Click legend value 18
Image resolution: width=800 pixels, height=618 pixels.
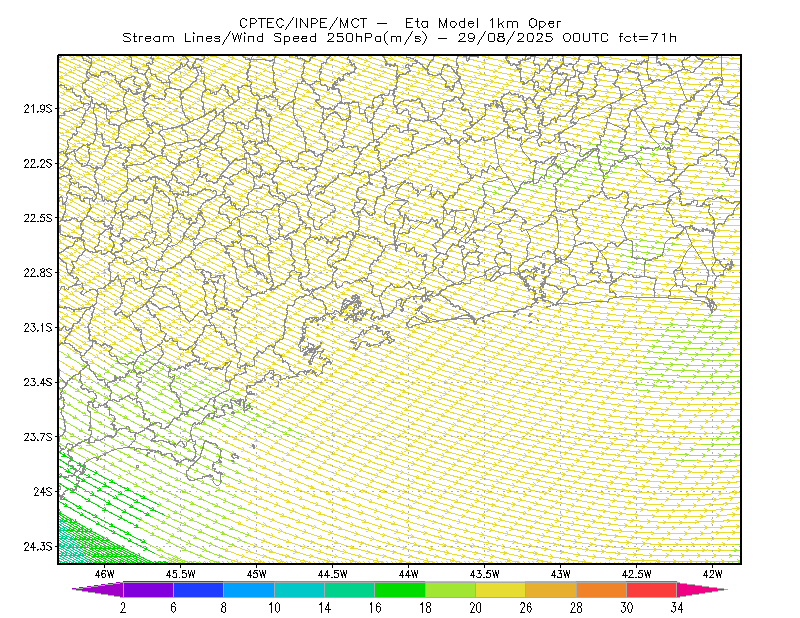(425, 608)
